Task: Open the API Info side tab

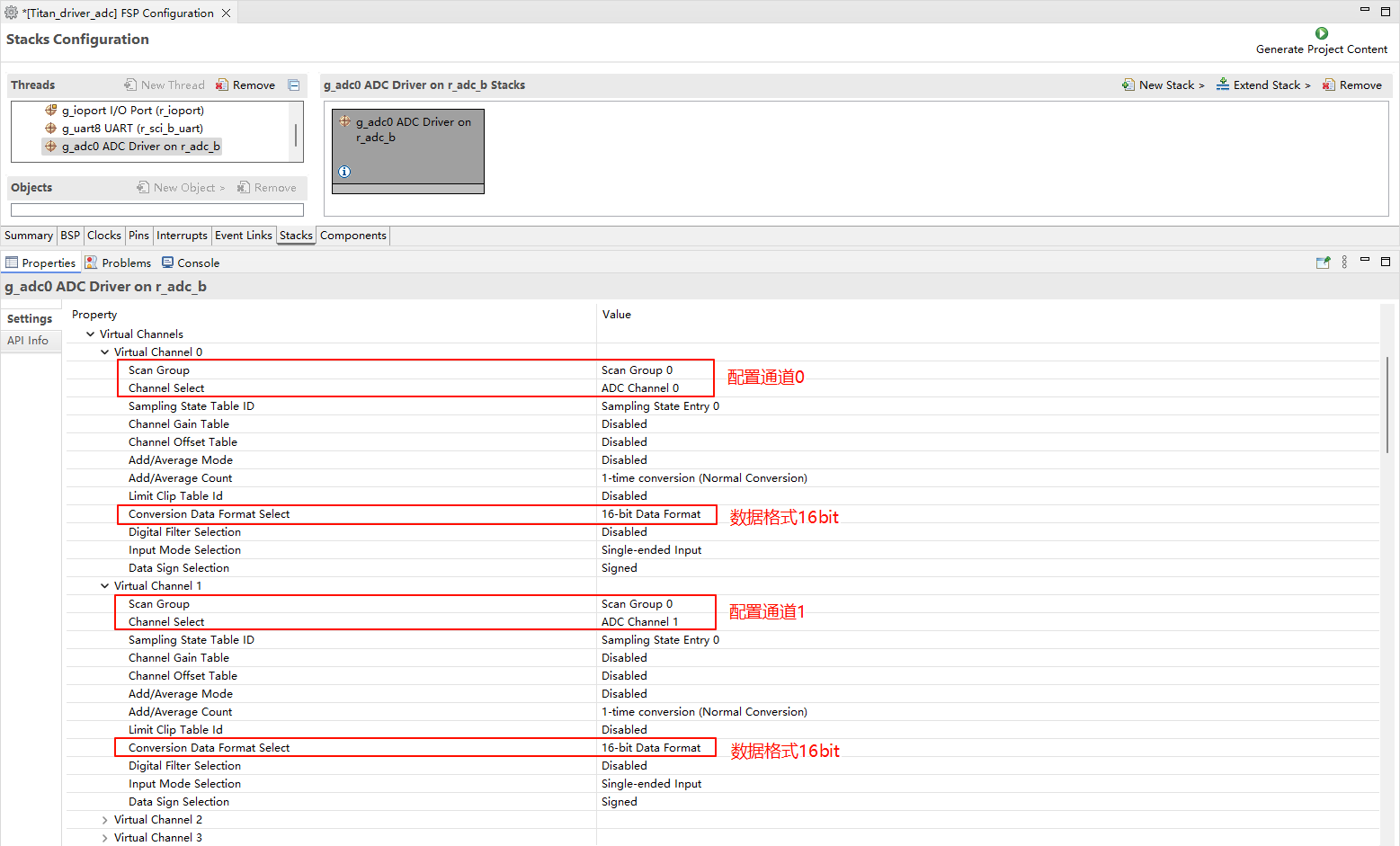Action: tap(28, 341)
